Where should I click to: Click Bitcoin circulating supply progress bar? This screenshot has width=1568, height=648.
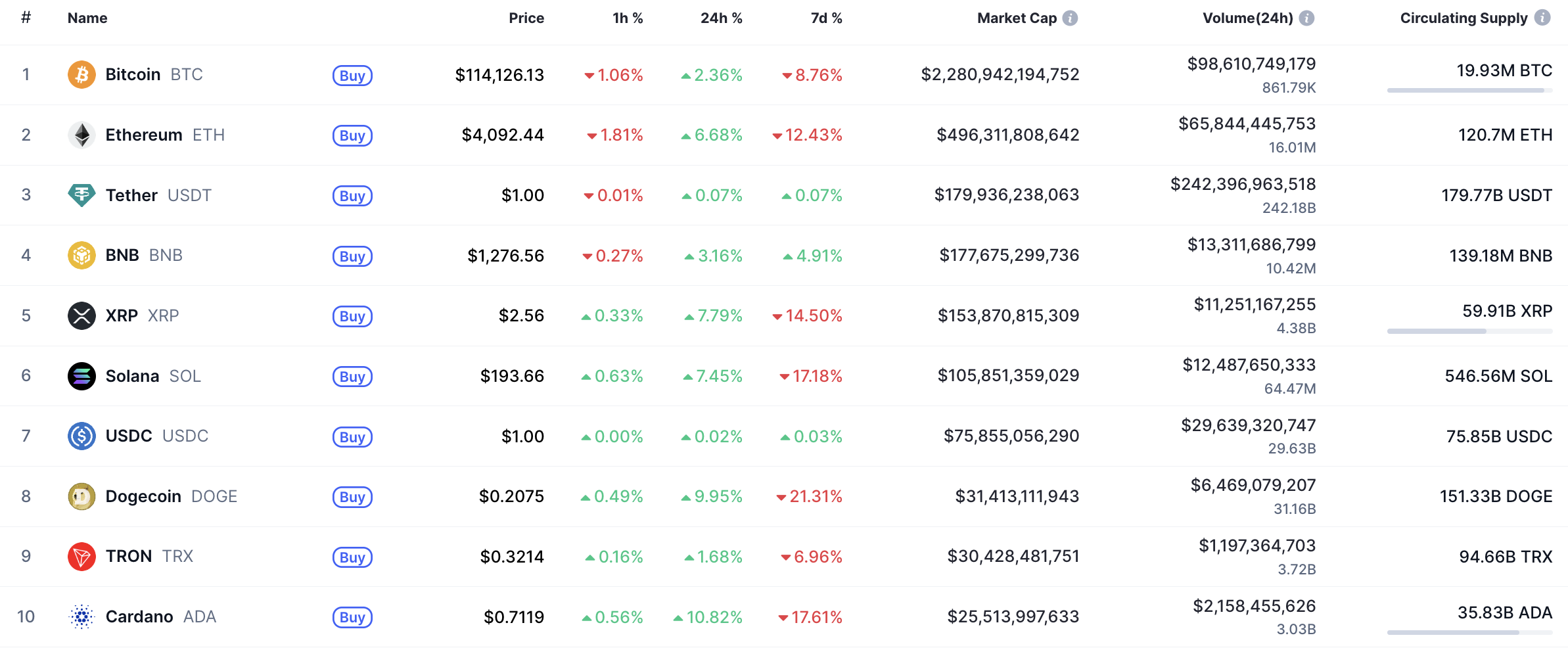[1469, 91]
